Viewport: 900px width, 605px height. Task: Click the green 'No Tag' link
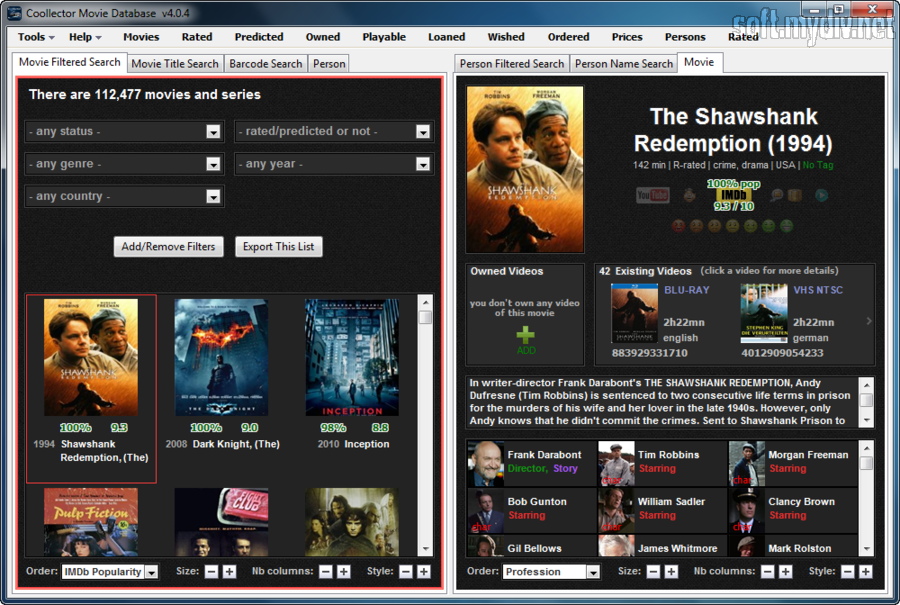[x=818, y=165]
